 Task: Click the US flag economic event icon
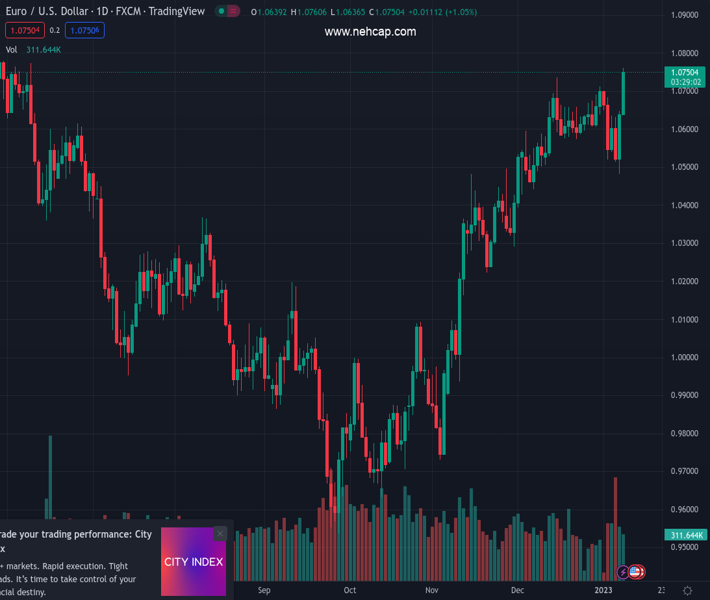coord(636,572)
